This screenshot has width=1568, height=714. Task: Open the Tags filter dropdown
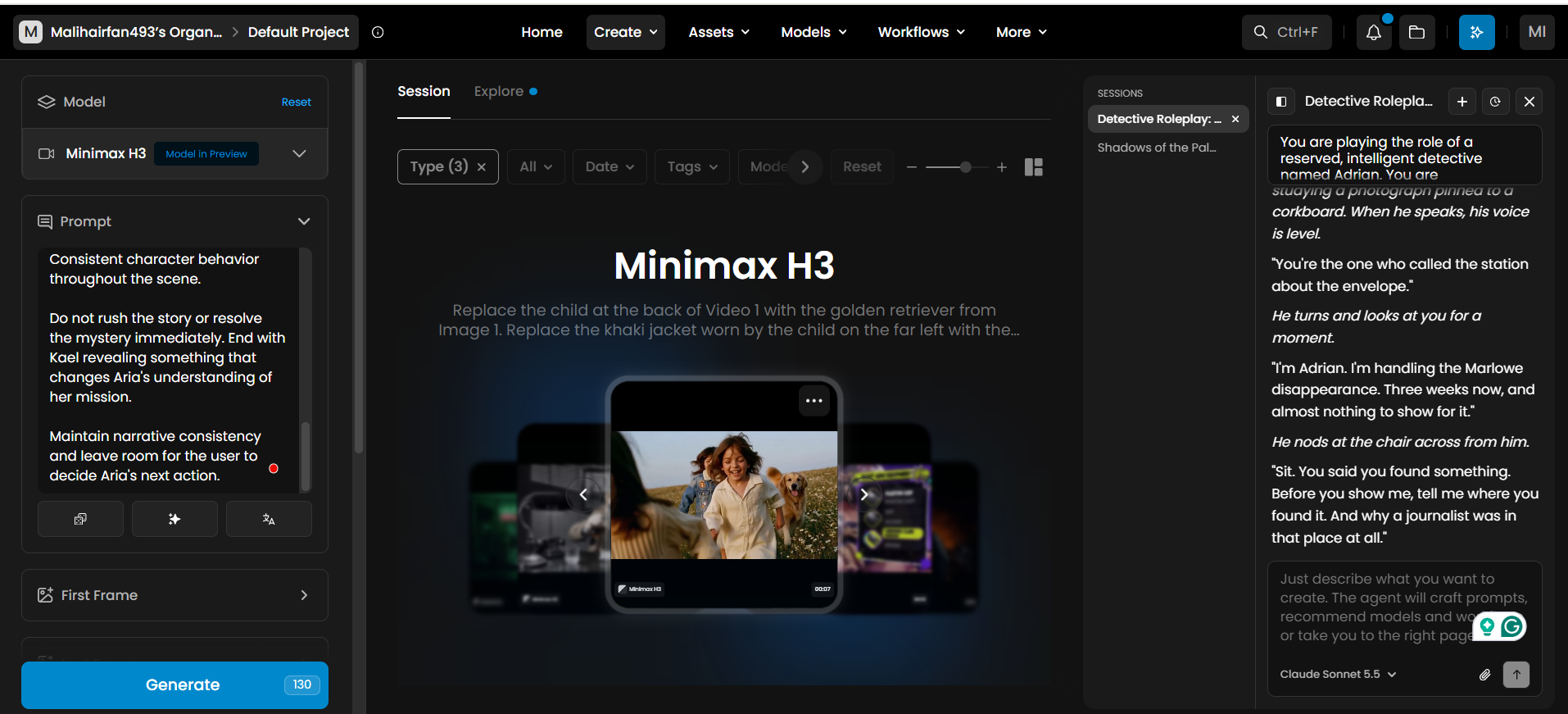[x=692, y=167]
